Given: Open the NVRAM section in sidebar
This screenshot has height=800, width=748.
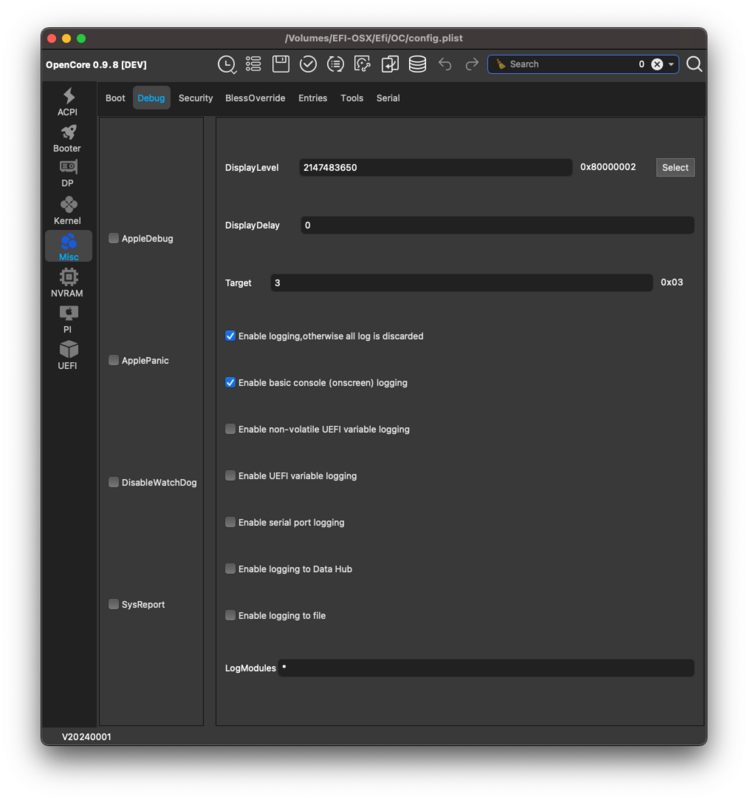Looking at the screenshot, I should [x=68, y=282].
